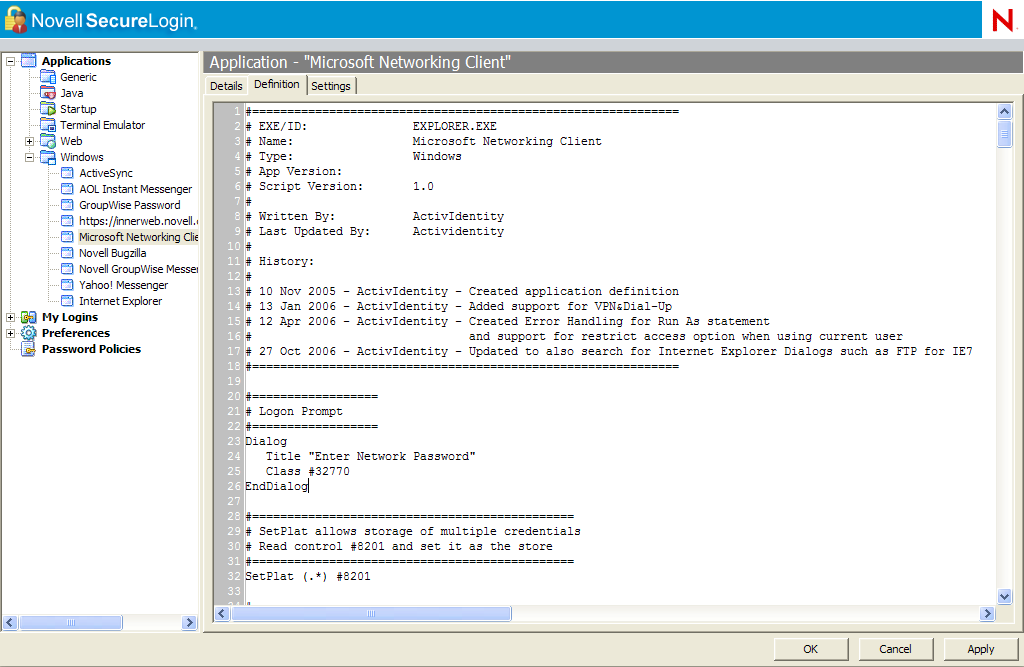Image resolution: width=1024 pixels, height=667 pixels.
Task: Select Novell Bugzilla entry
Action: coord(113,253)
